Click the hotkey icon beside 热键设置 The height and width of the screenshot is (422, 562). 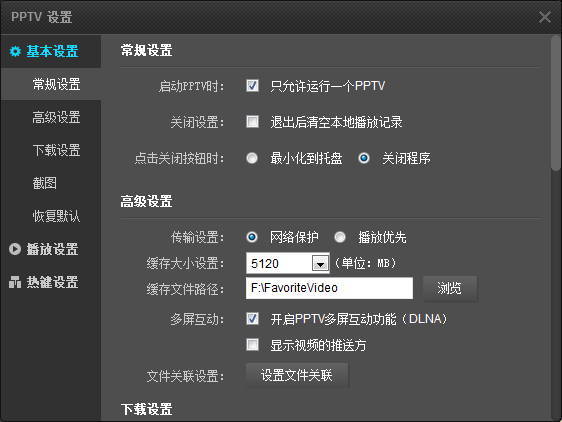pos(15,282)
